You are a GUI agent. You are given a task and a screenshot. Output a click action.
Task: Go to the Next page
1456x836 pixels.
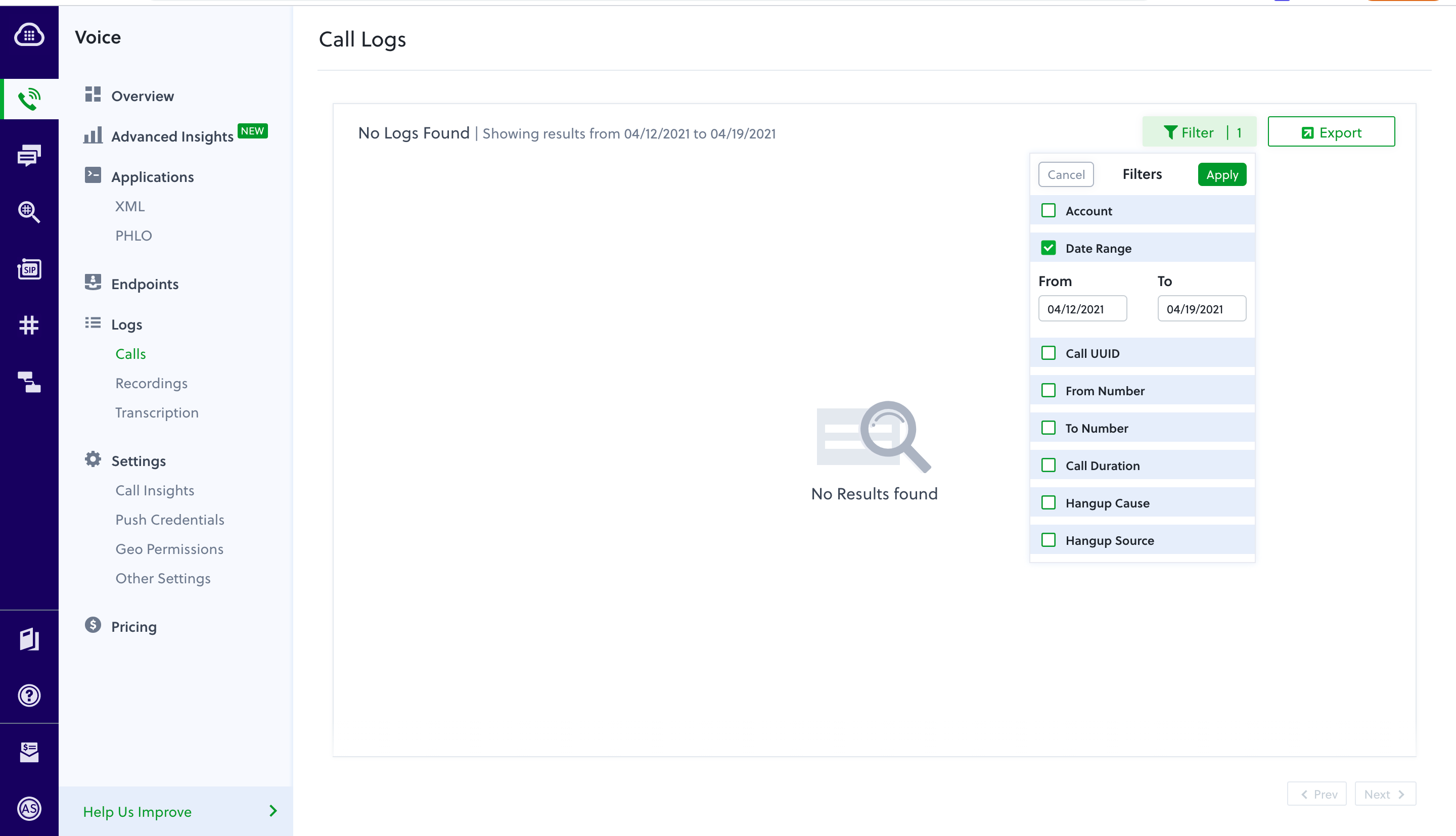pos(1385,794)
